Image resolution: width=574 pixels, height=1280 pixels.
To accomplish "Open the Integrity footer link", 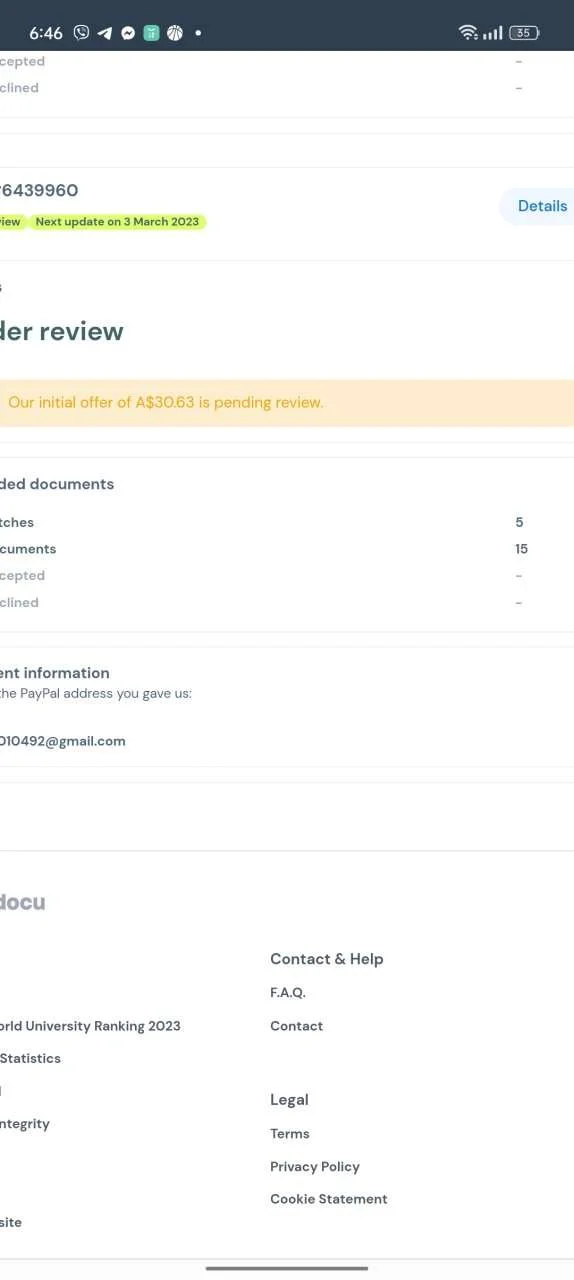I will pos(25,1124).
